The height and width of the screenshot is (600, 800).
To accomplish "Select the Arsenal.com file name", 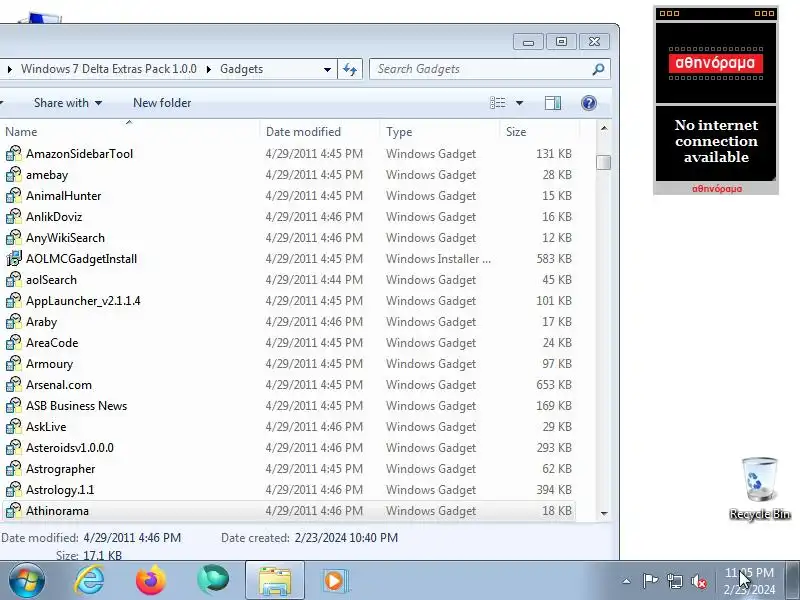I will pyautogui.click(x=59, y=385).
